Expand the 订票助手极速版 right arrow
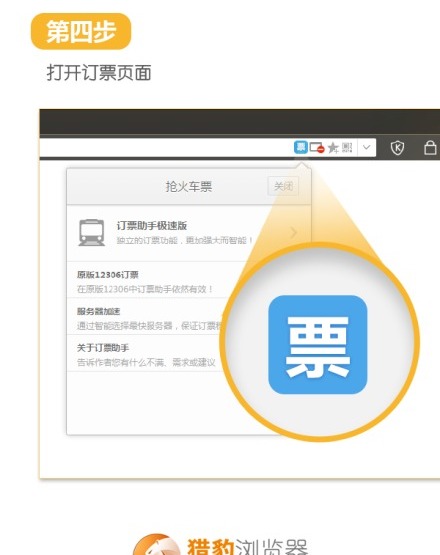Viewport: 440px width, 555px height. click(293, 233)
